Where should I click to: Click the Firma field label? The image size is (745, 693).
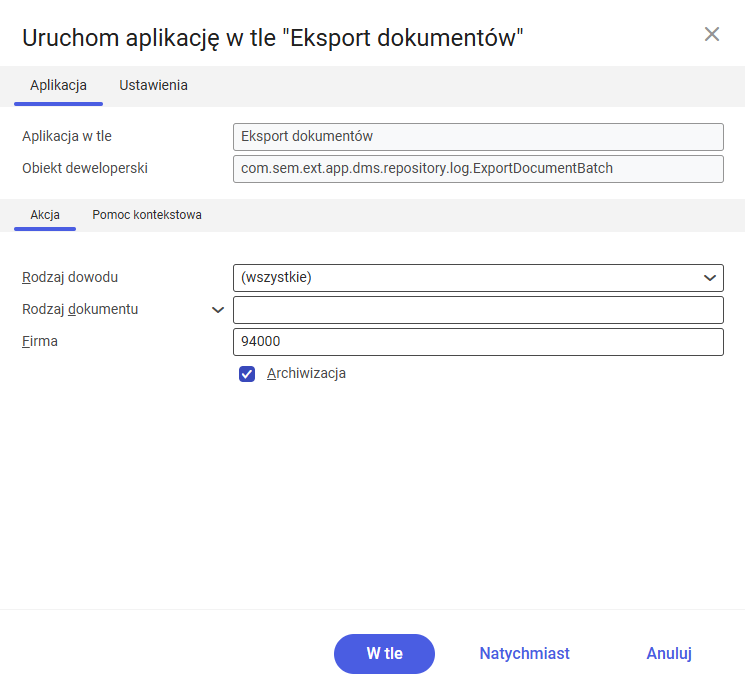40,341
